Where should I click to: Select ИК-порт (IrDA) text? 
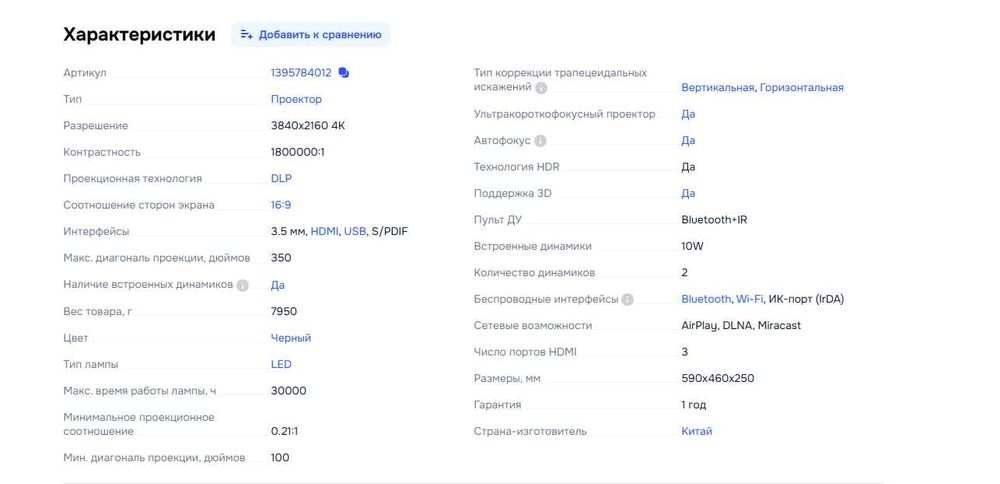click(806, 299)
